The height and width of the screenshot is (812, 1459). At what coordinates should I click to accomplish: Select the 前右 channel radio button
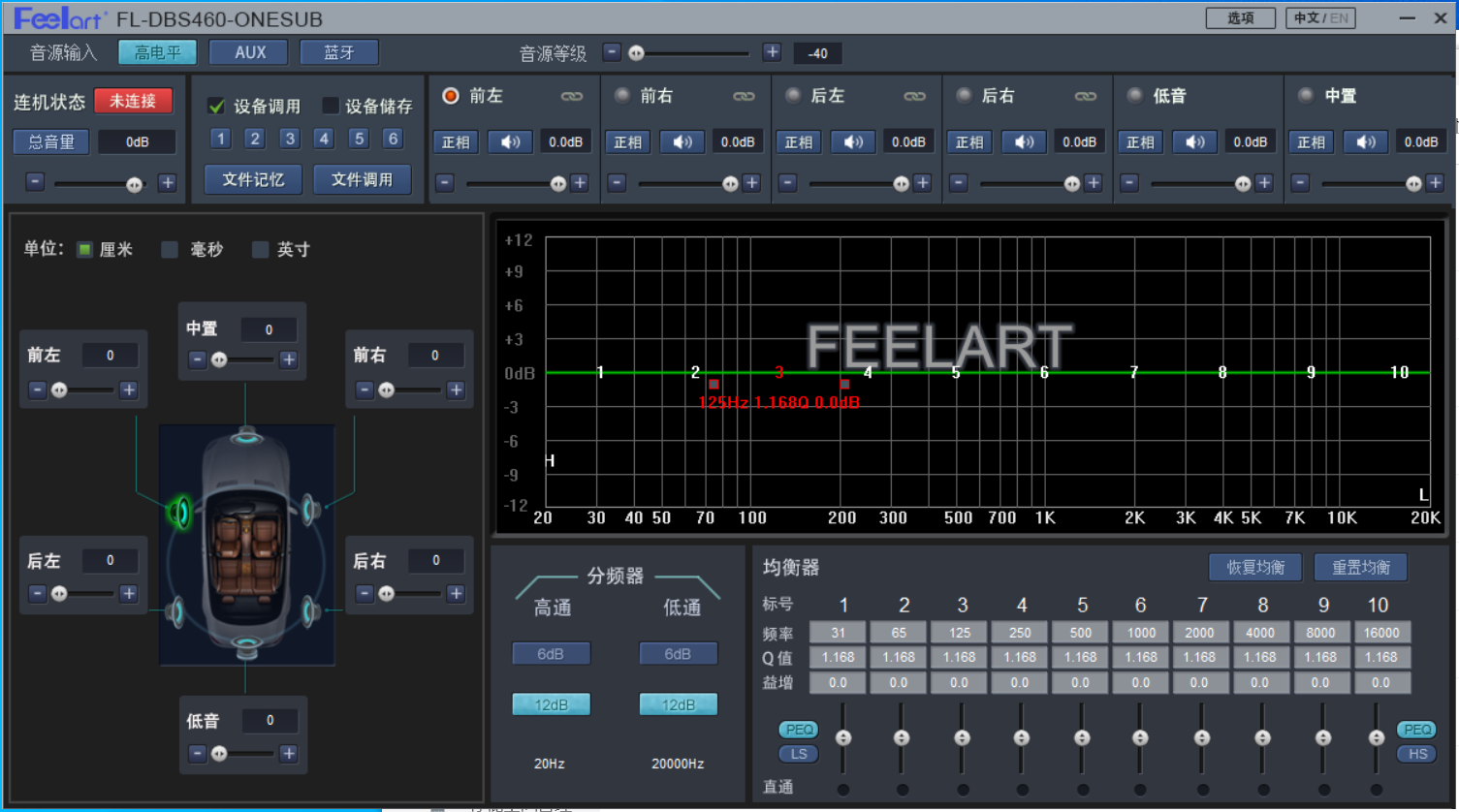[x=622, y=96]
